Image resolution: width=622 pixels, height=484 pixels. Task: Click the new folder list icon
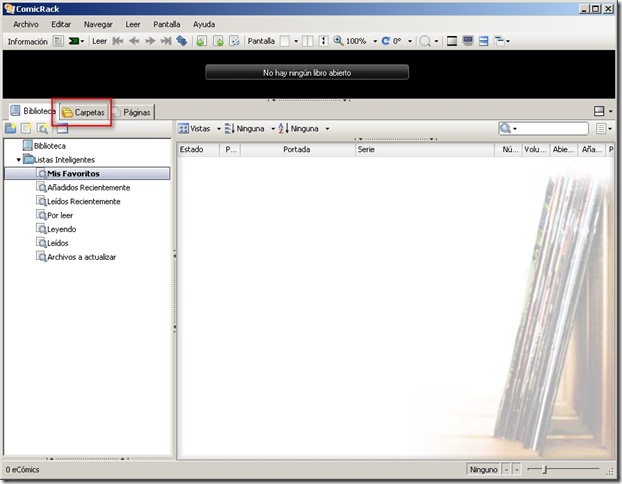11,128
